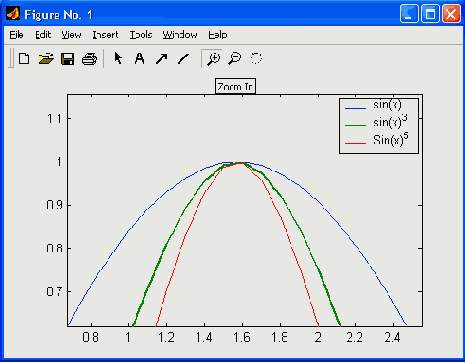Click the MATLAB icon in the title bar
This screenshot has width=465, height=362.
click(x=13, y=14)
